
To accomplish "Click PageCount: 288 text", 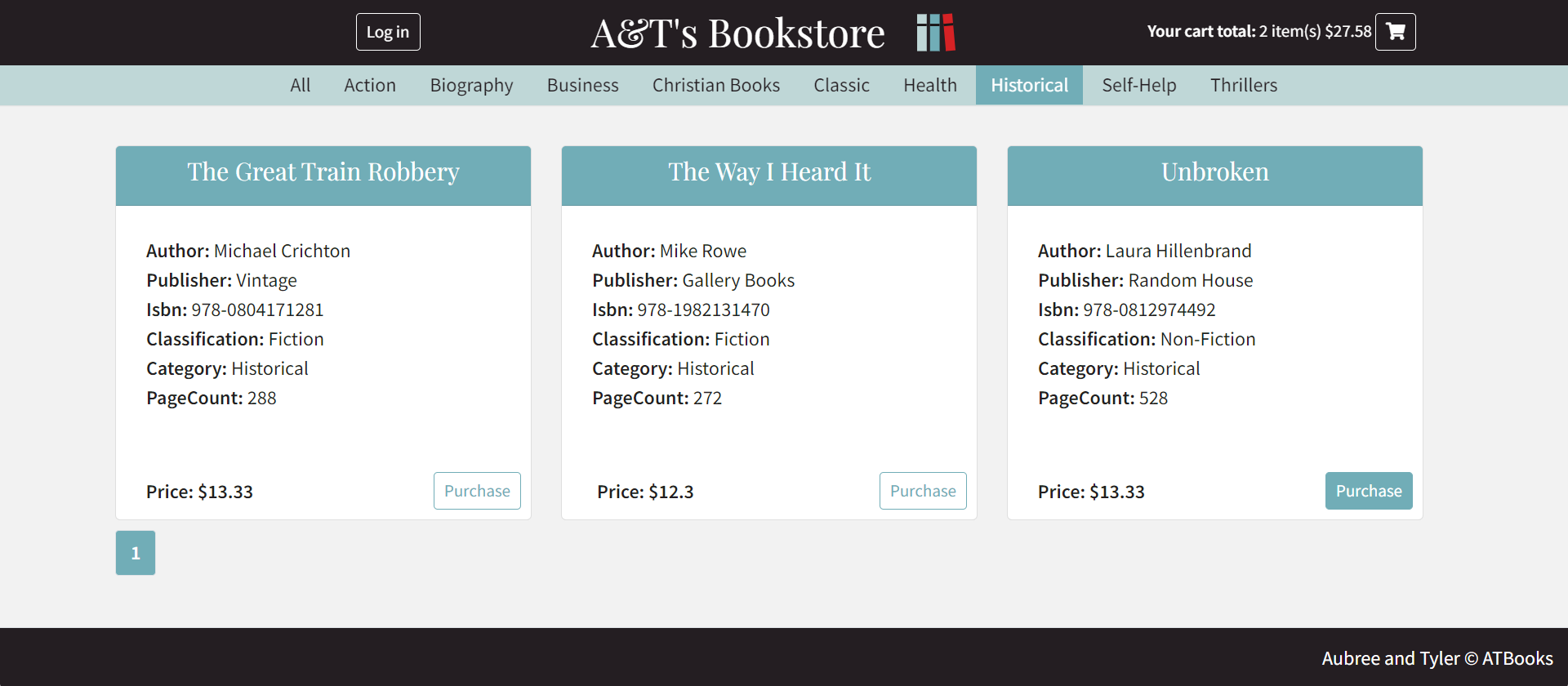I will [212, 398].
